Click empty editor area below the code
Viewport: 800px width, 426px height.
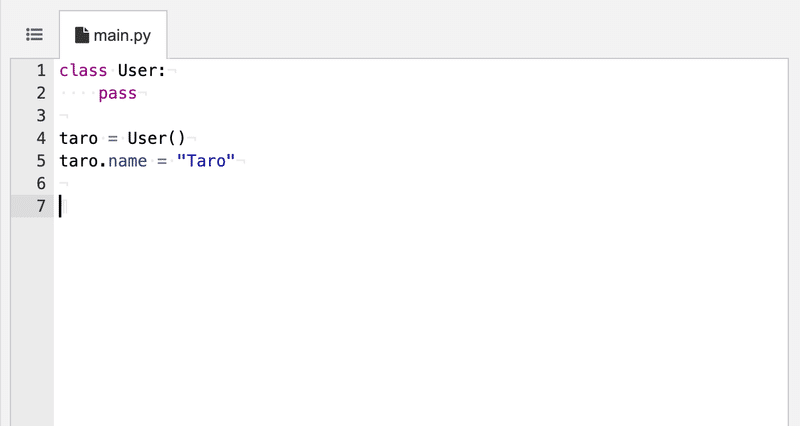(400, 320)
